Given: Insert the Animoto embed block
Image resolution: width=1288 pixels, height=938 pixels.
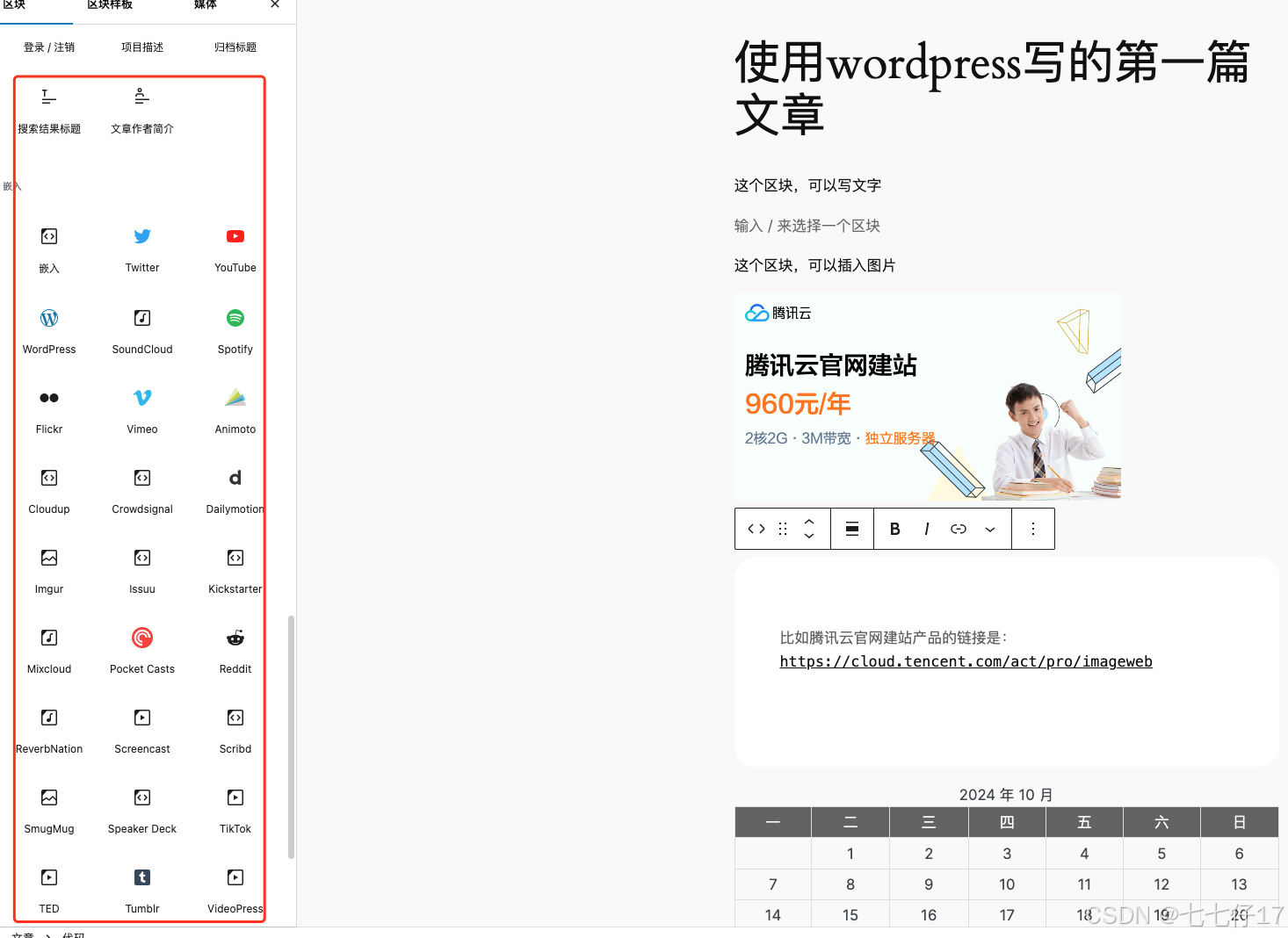Looking at the screenshot, I should coord(235,411).
